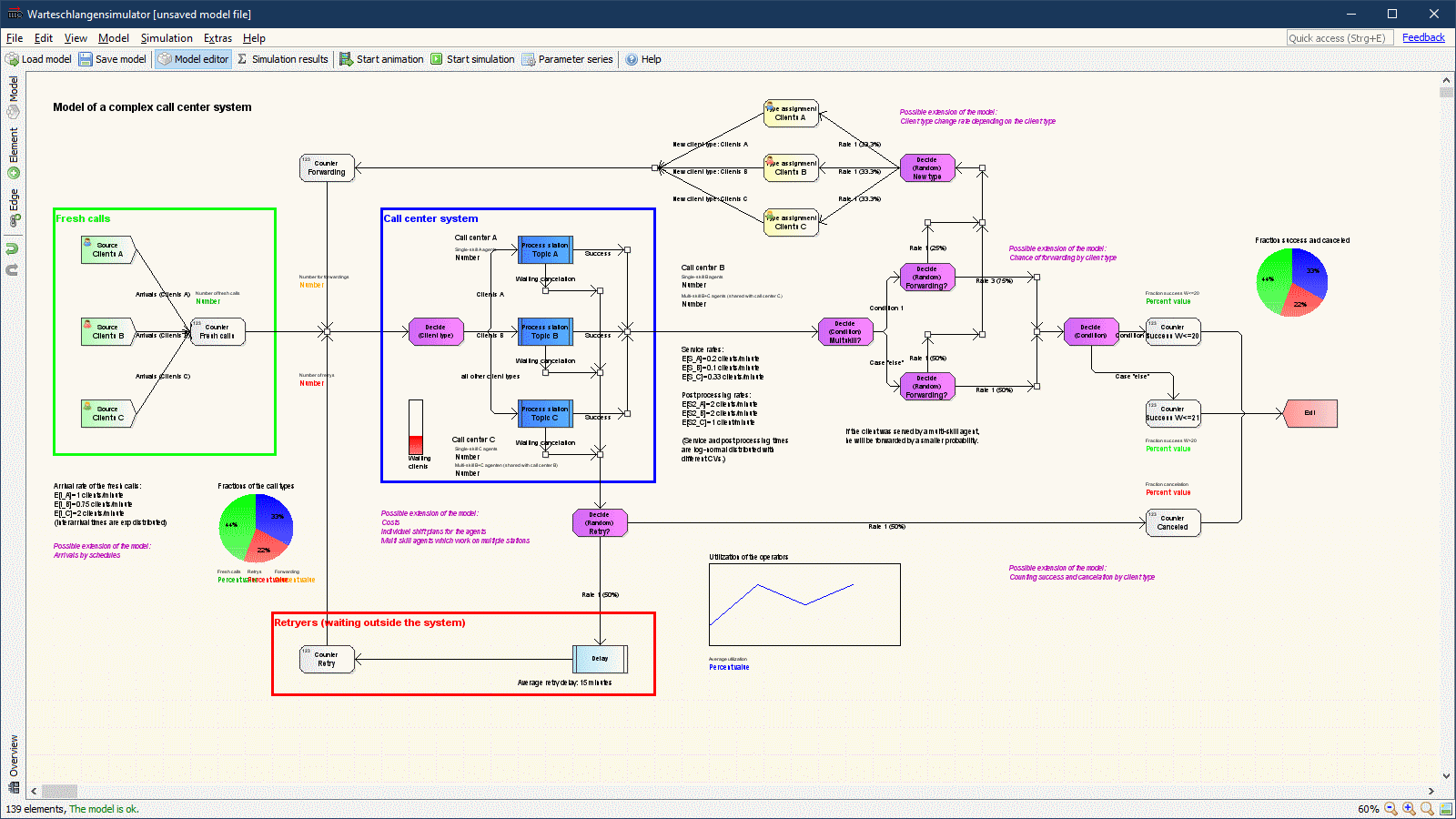Zoom in with the plus magnifier

tap(1409, 809)
